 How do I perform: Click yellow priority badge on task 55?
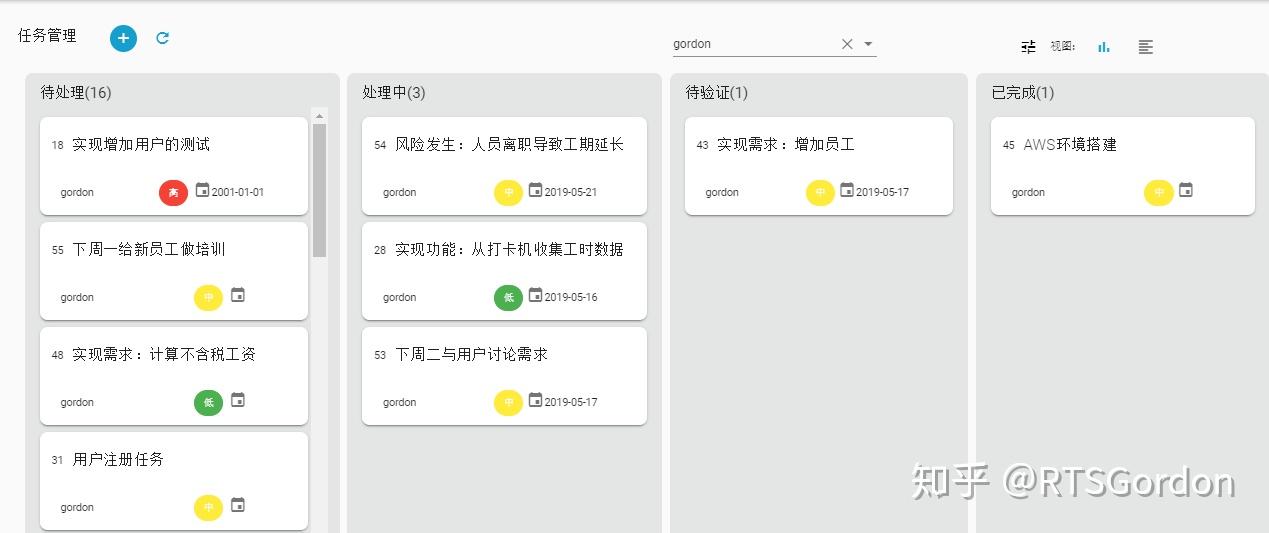[x=208, y=297]
